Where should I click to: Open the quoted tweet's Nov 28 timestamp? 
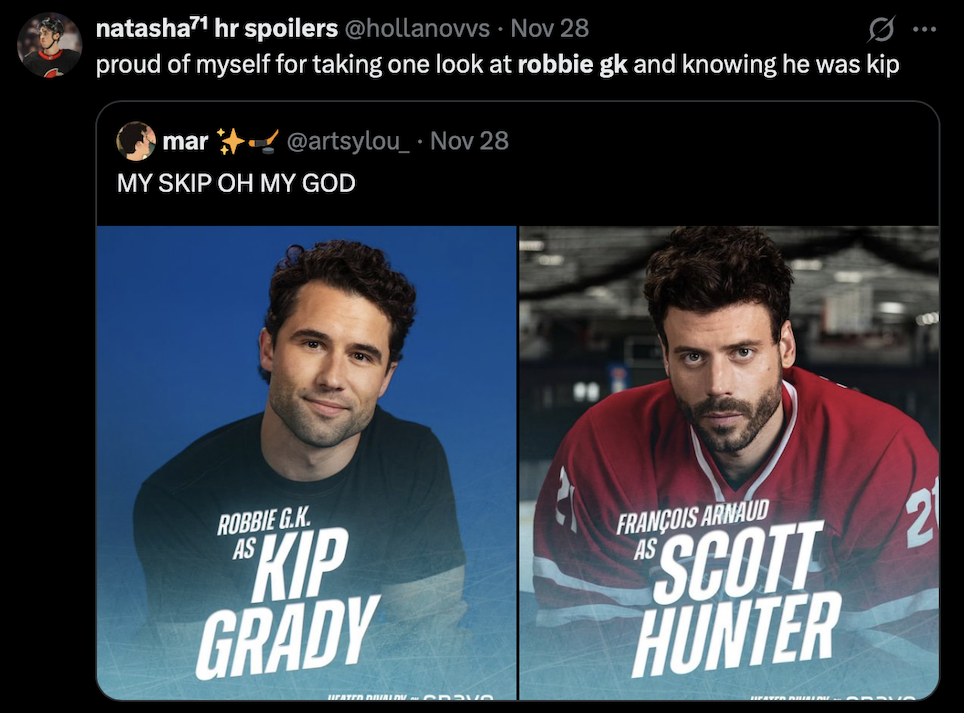point(470,141)
